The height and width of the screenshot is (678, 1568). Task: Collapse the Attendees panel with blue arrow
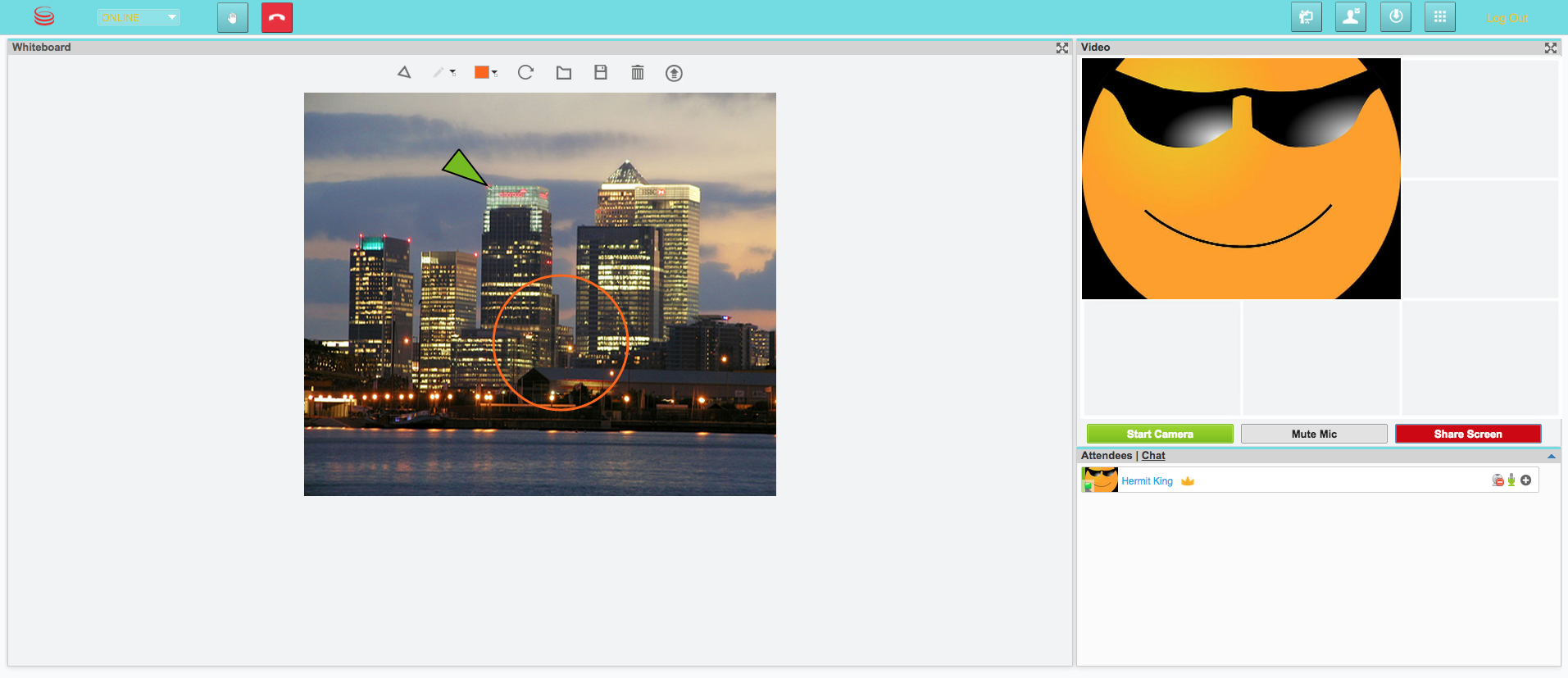[1551, 456]
